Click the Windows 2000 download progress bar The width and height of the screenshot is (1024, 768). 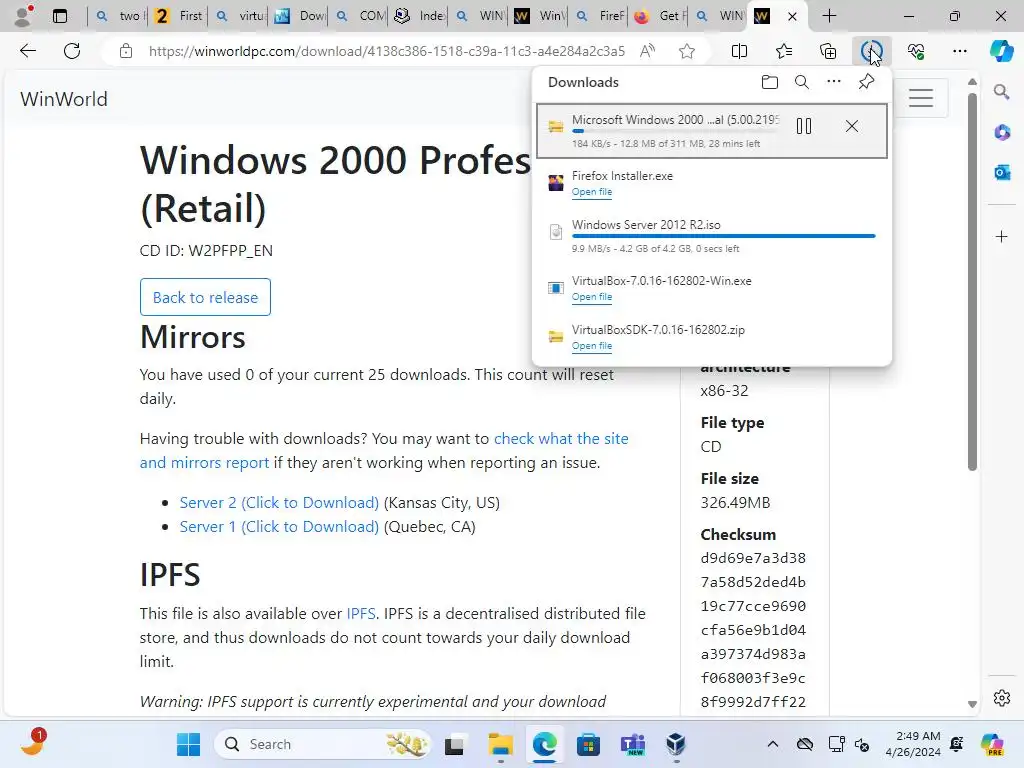675,131
